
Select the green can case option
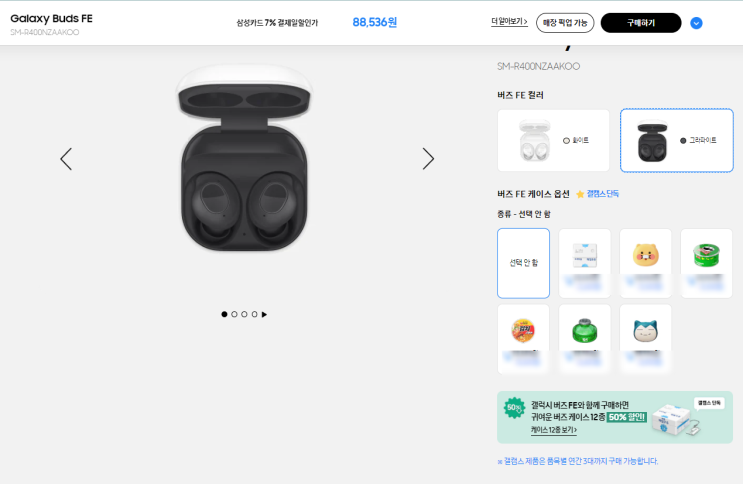coord(707,263)
